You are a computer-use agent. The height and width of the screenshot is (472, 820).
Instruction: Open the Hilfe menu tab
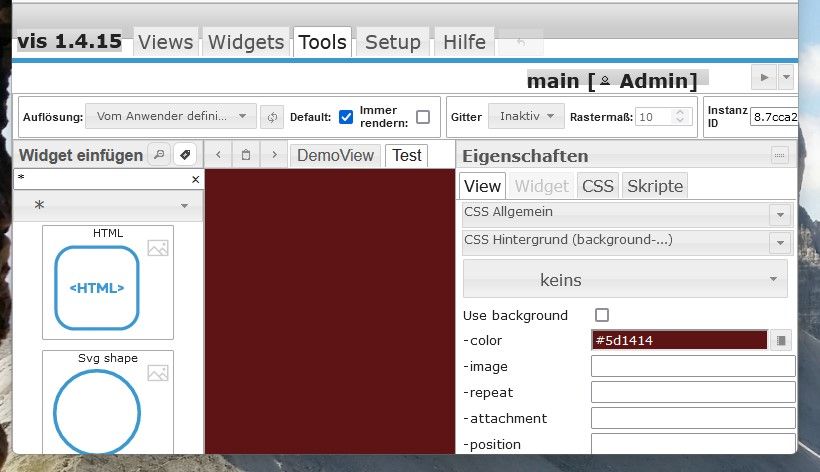pyautogui.click(x=464, y=42)
